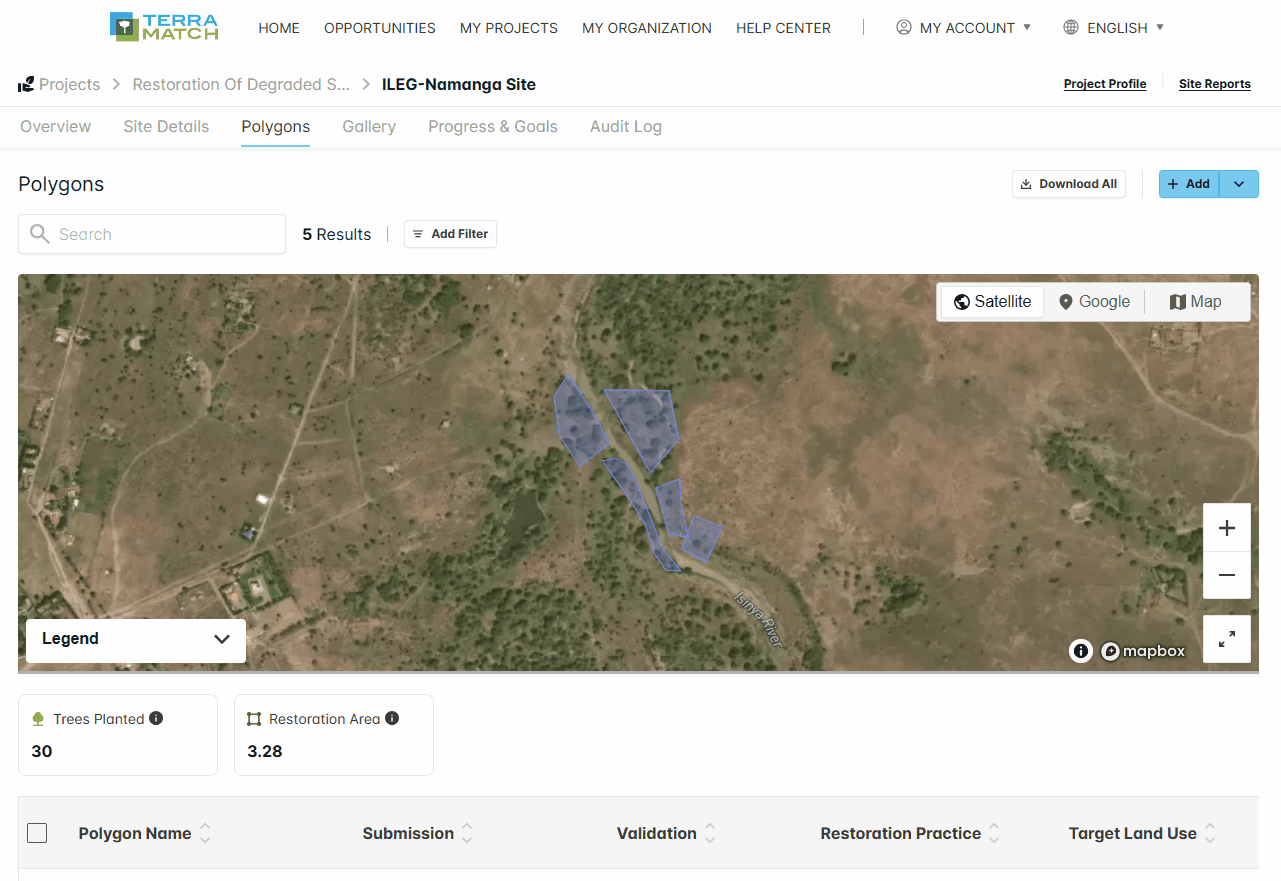Sort table by Submission

[x=467, y=833]
